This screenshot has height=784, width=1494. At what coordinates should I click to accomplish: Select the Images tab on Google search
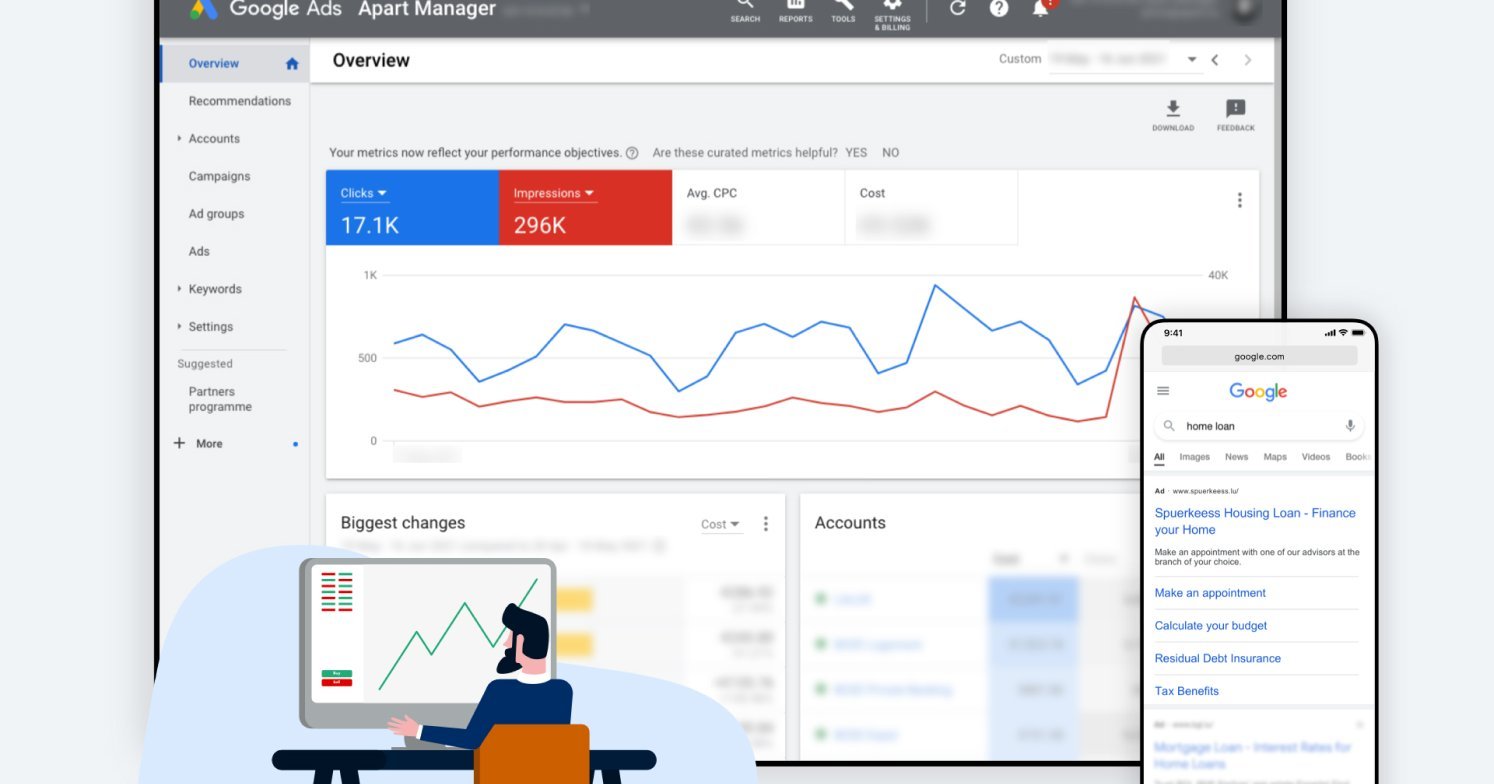tap(1194, 457)
